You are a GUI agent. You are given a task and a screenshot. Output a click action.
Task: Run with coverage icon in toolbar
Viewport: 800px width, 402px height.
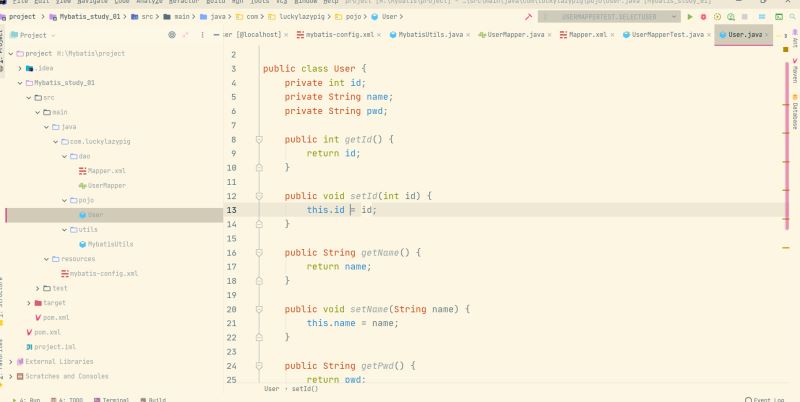point(717,17)
